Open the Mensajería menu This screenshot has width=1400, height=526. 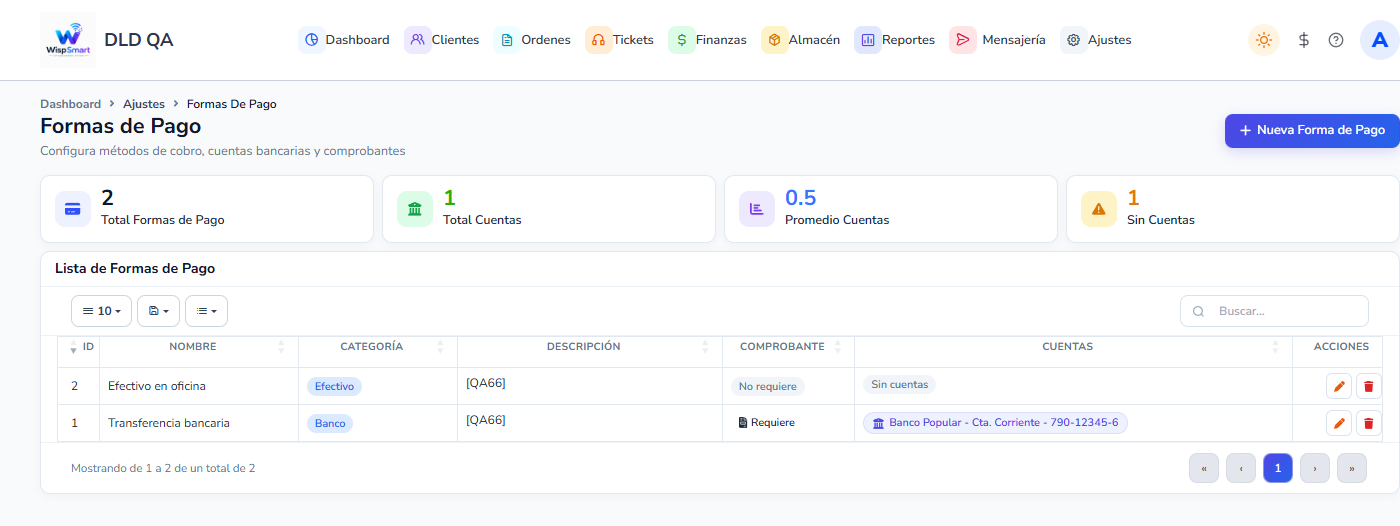pos(999,40)
